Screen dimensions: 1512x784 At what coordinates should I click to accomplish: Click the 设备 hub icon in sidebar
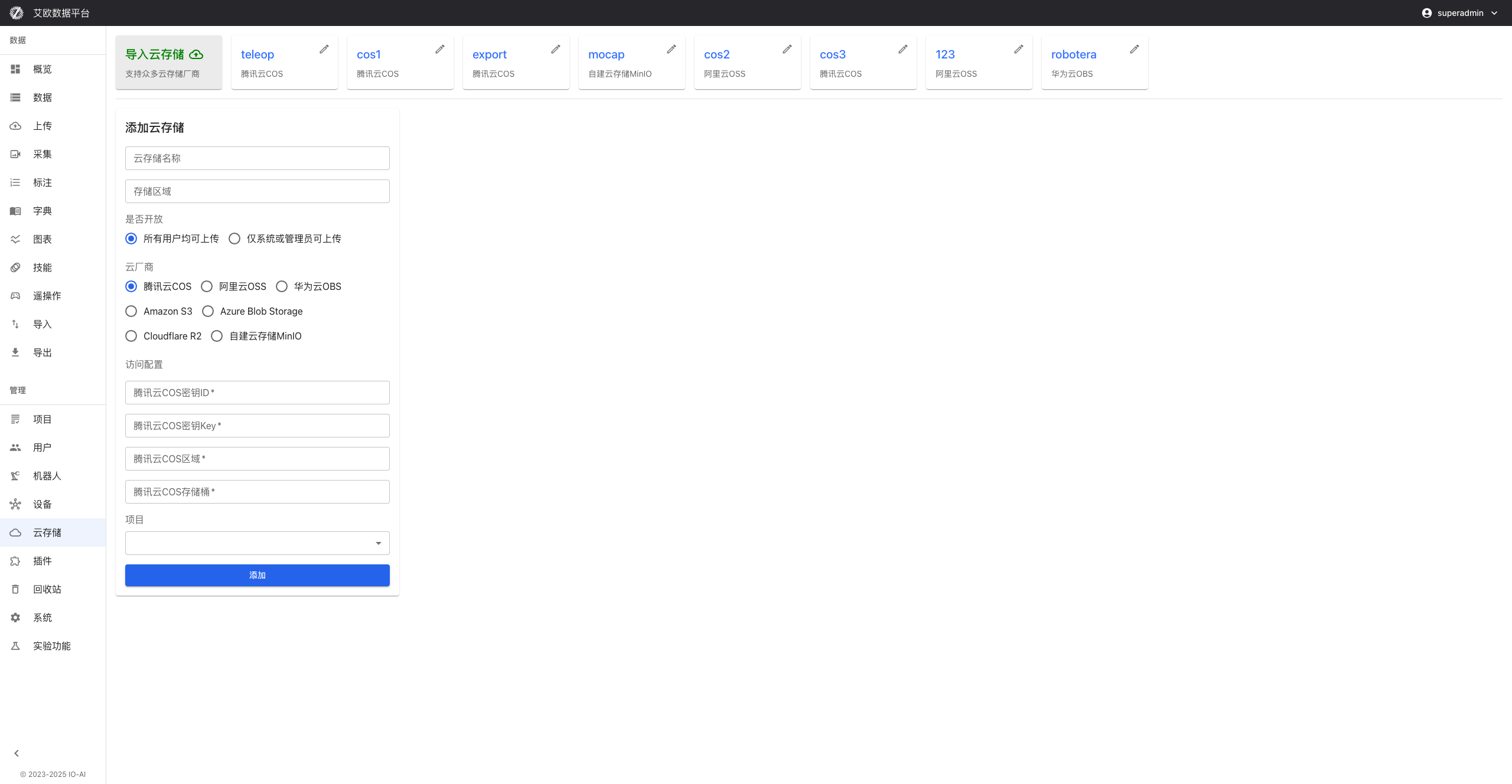click(15, 504)
